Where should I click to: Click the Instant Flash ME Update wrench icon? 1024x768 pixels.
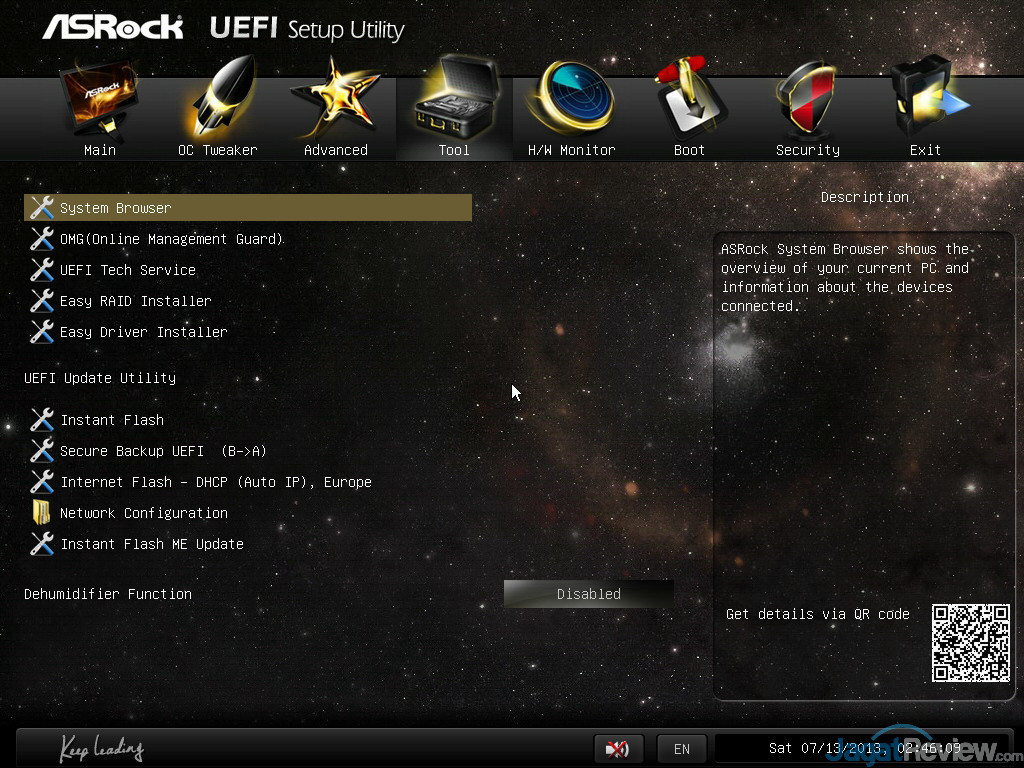tap(42, 544)
